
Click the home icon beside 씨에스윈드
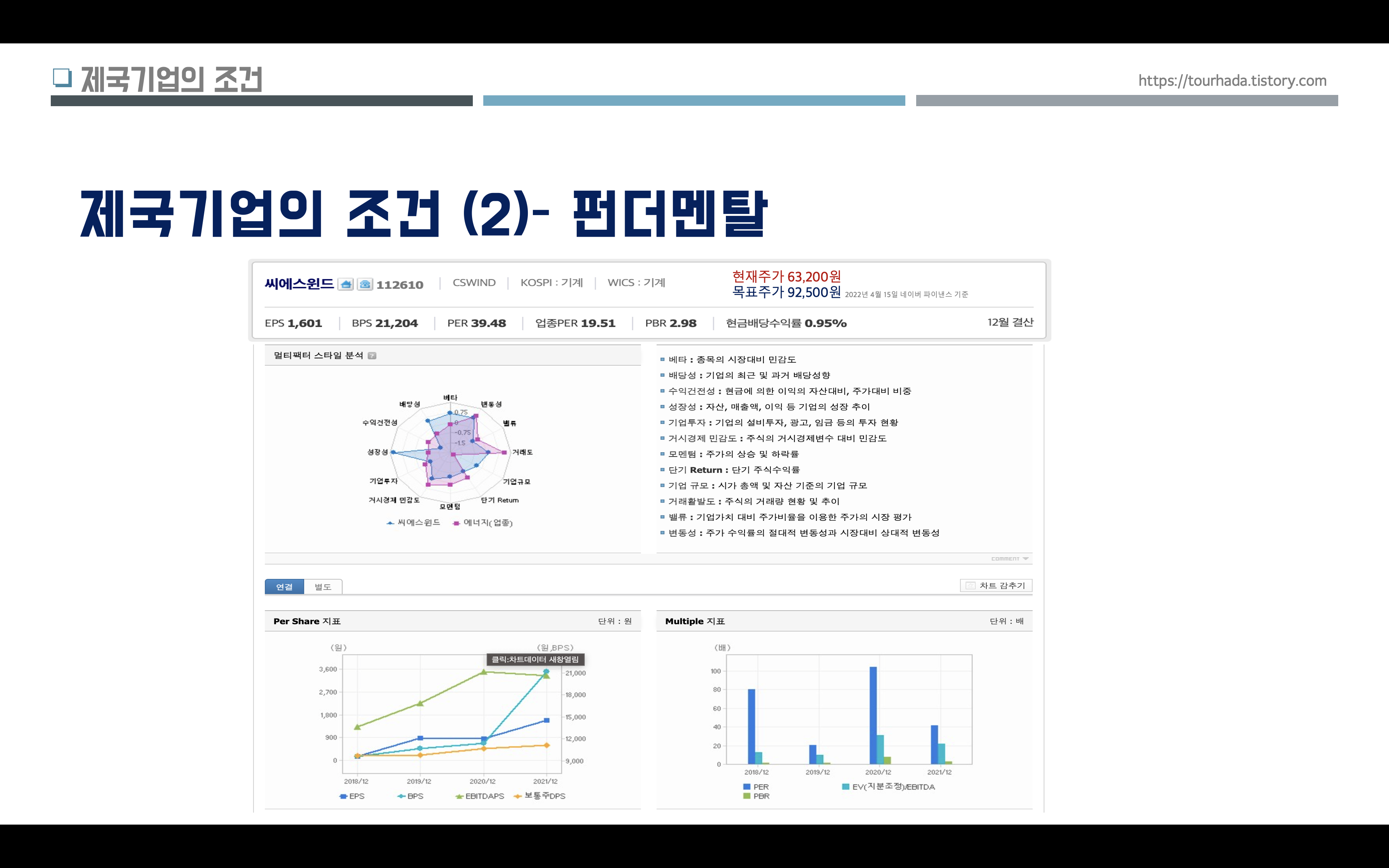click(346, 284)
